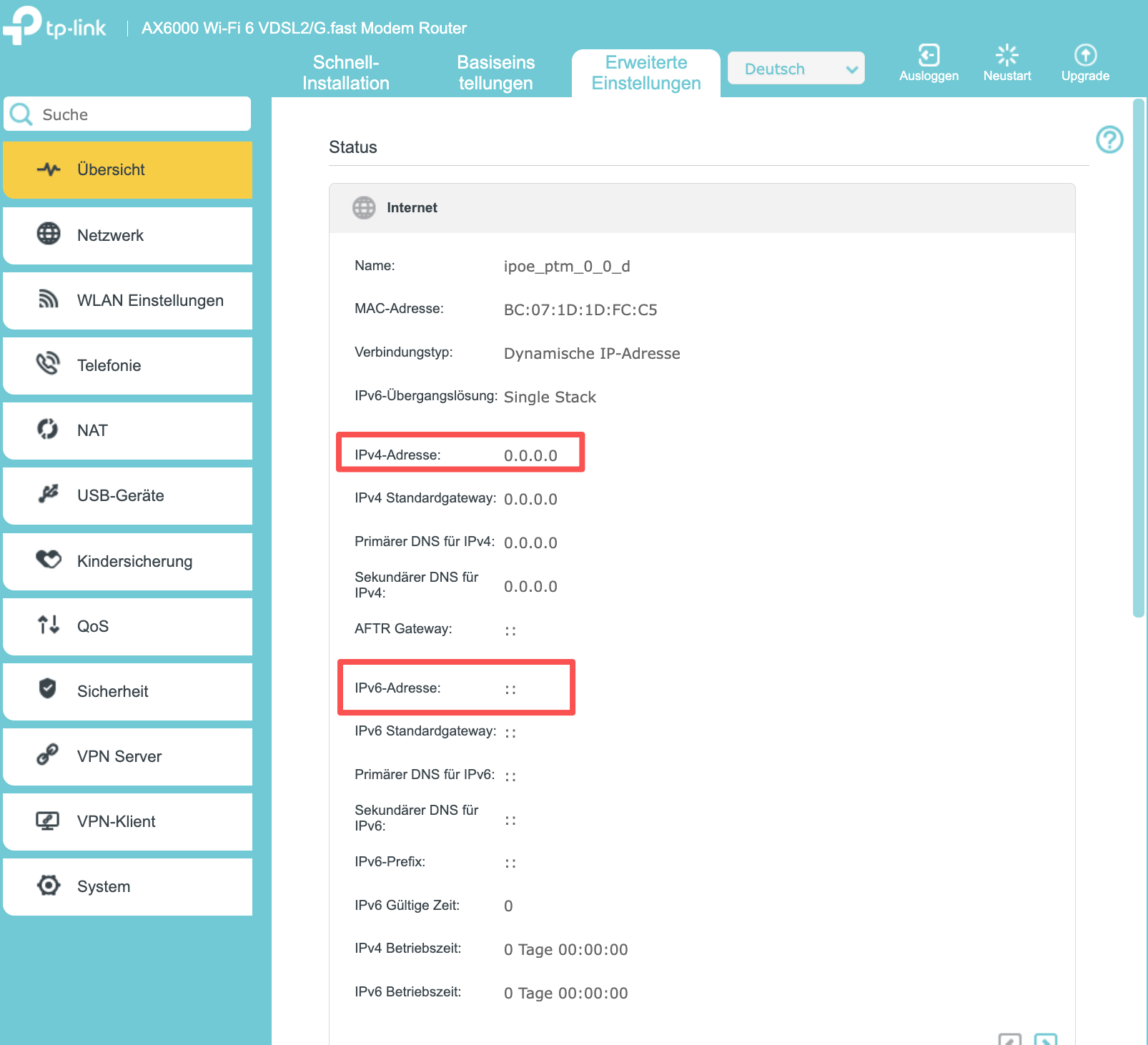Click the QoS arrows icon
This screenshot has width=1148, height=1045.
click(x=49, y=625)
